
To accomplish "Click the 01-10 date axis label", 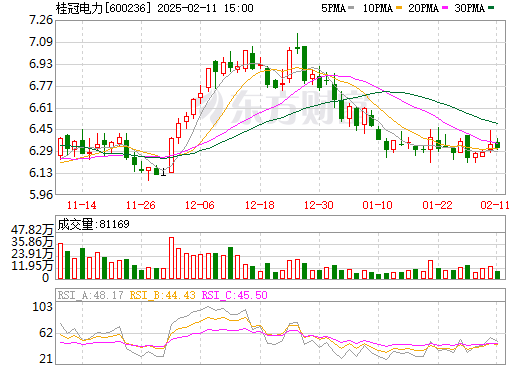I will 378,205.
